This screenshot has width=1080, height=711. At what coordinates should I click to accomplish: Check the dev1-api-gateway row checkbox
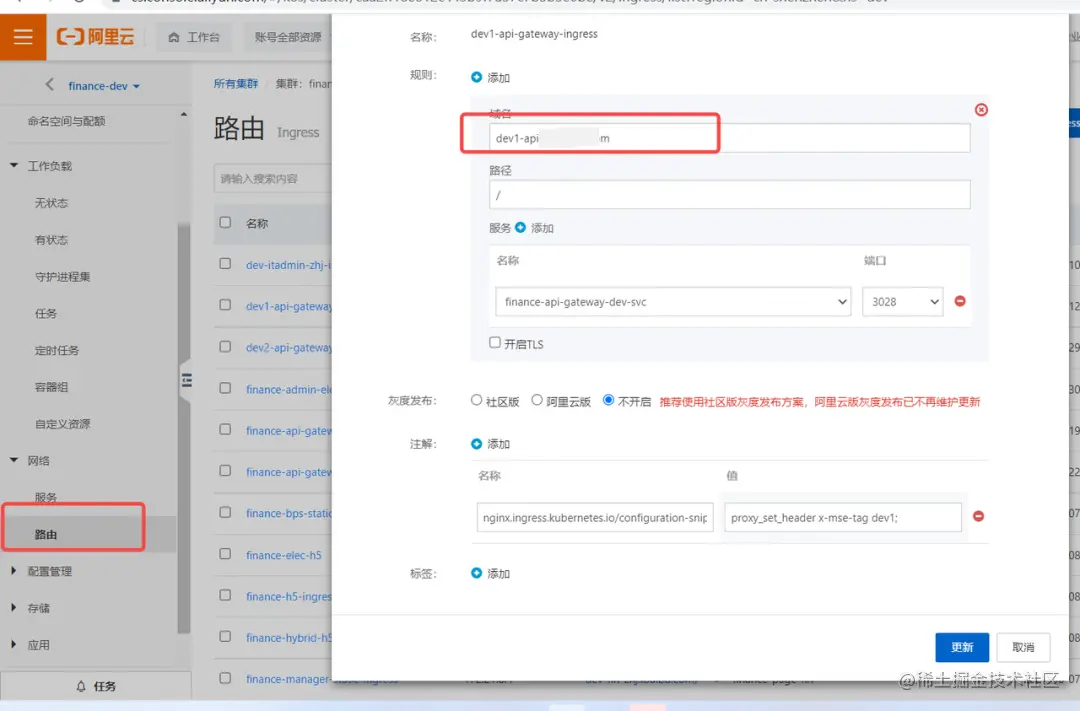coord(225,305)
